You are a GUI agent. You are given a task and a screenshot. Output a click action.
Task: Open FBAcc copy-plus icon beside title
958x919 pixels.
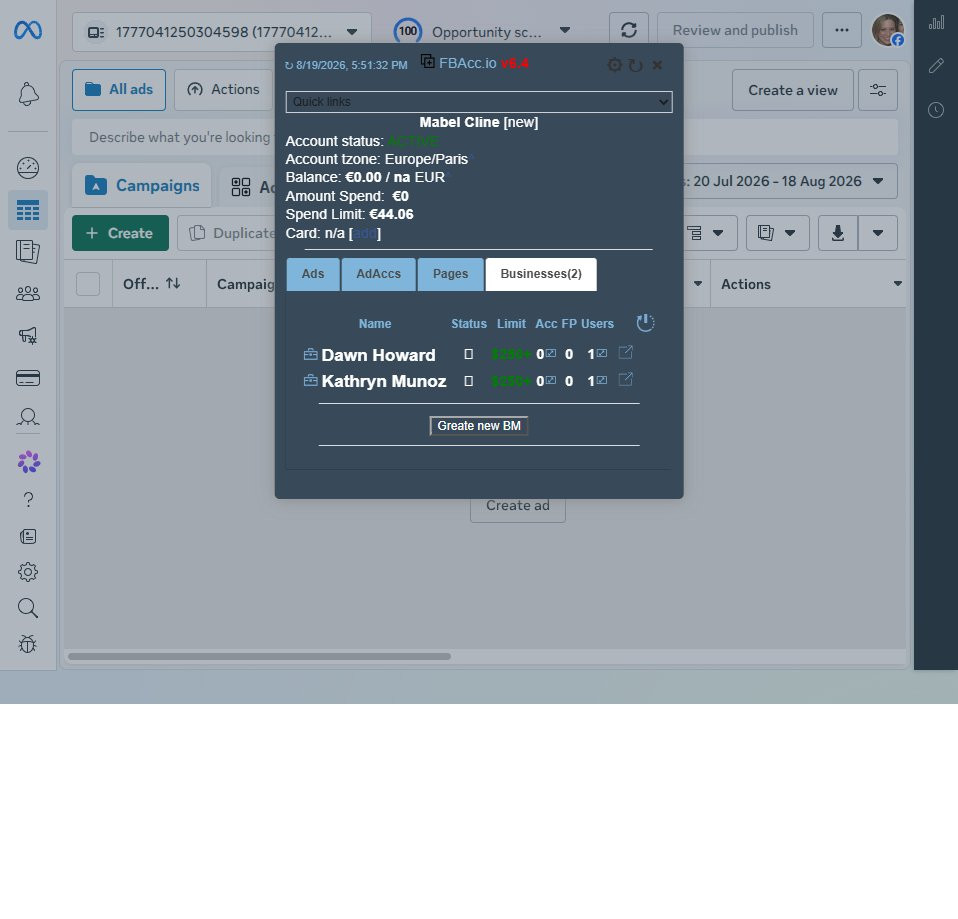click(428, 62)
